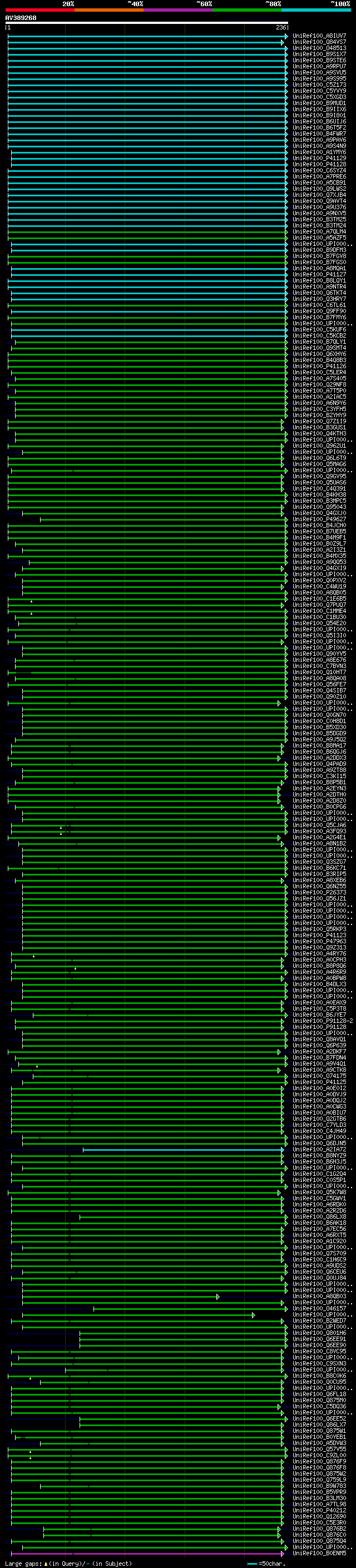Select the UniRef100_Q5CJA6 label
Image resolution: width=356 pixels, height=1568 pixels.
click(319, 825)
